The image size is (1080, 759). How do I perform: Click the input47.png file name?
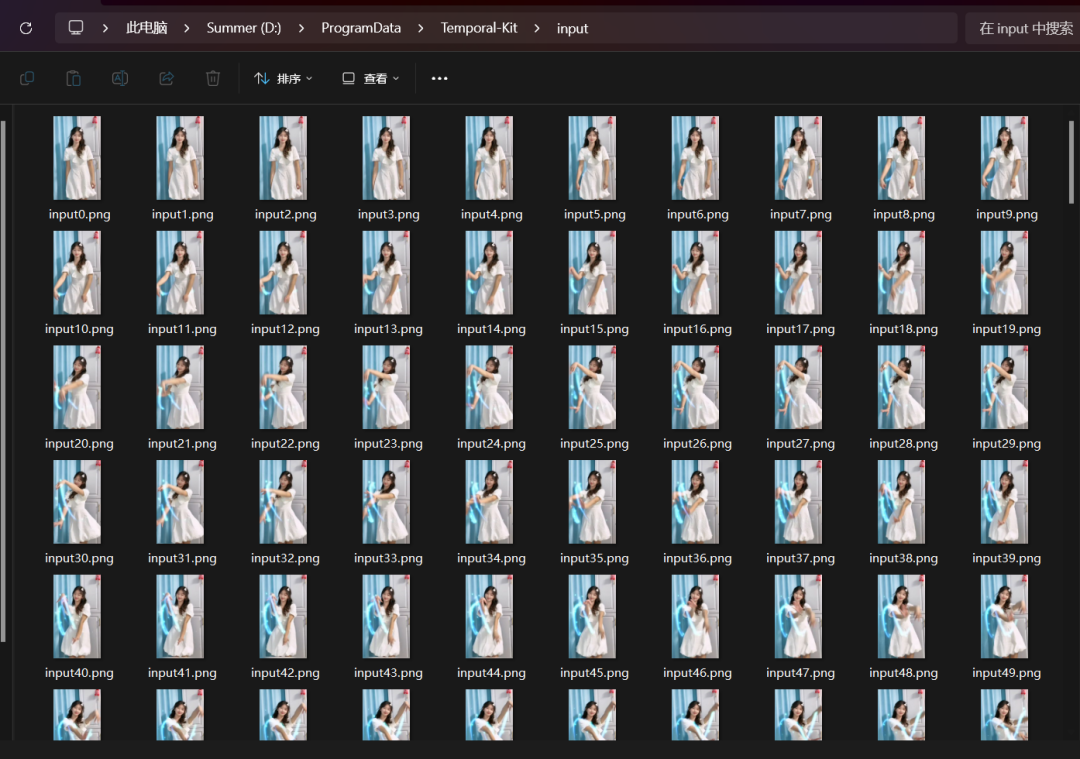pyautogui.click(x=800, y=673)
